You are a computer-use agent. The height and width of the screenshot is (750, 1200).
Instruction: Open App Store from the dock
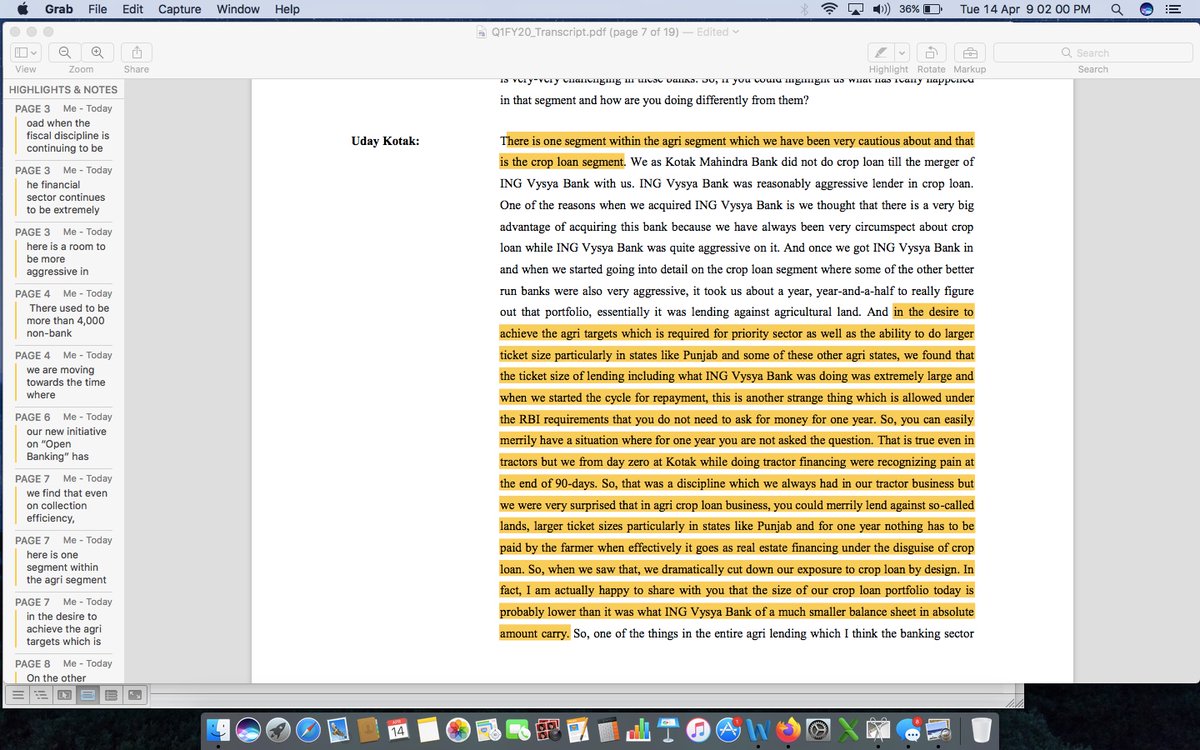tap(728, 730)
